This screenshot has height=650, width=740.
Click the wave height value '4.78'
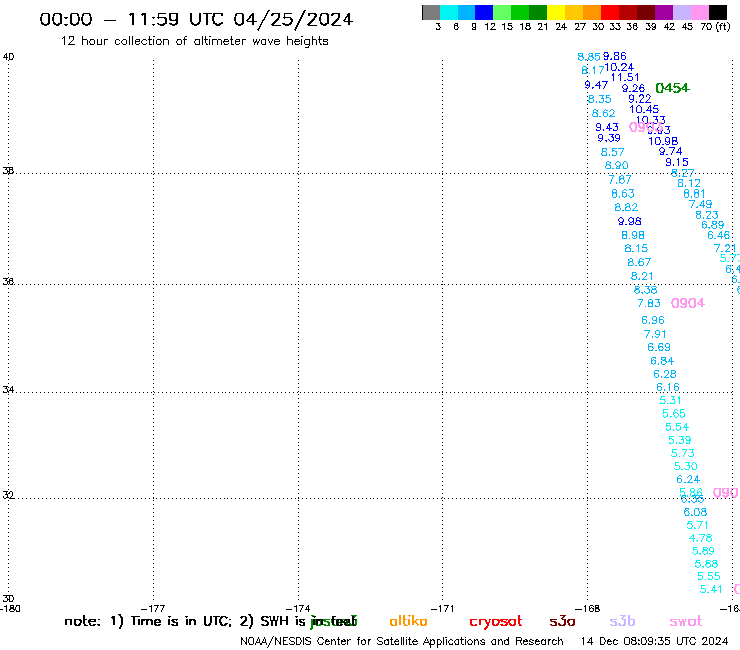700,538
